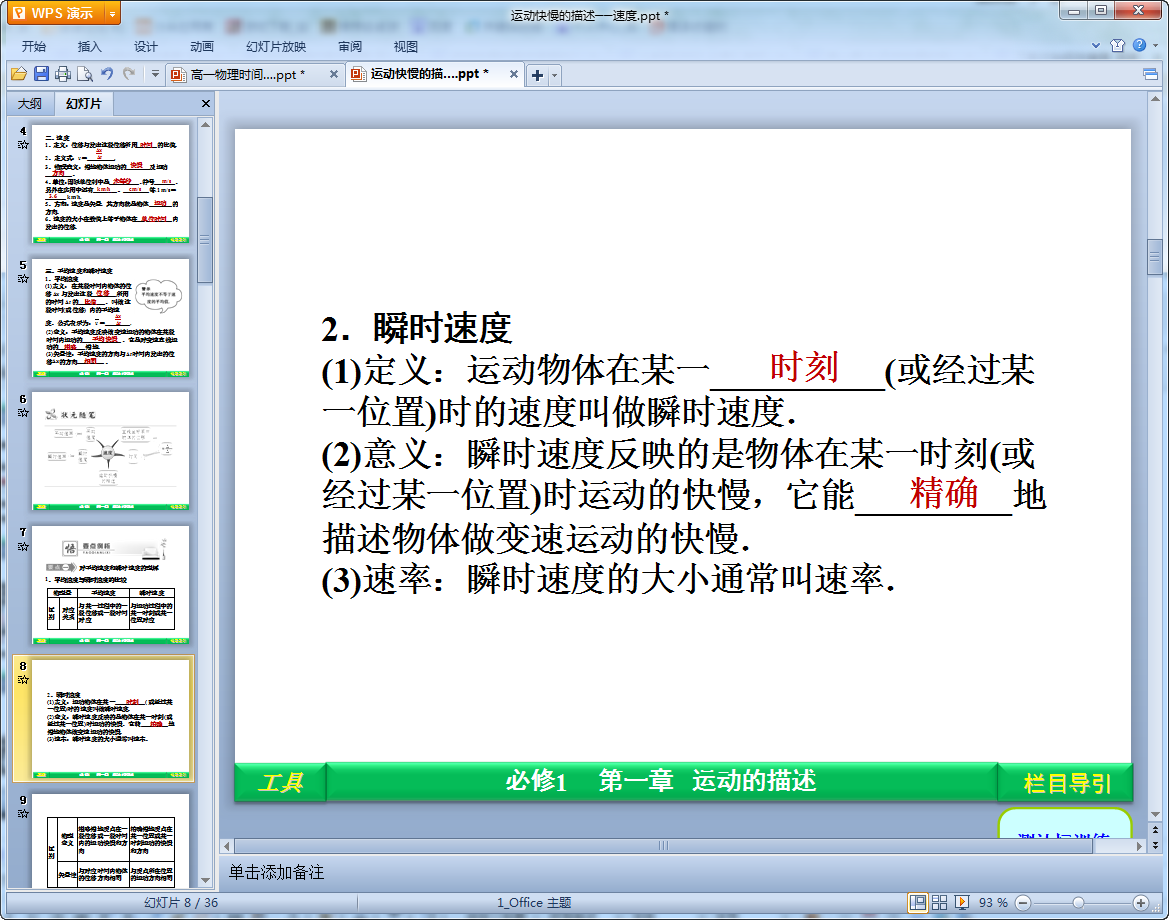Select slide 7 thumbnail
The height and width of the screenshot is (920, 1169).
[110, 585]
